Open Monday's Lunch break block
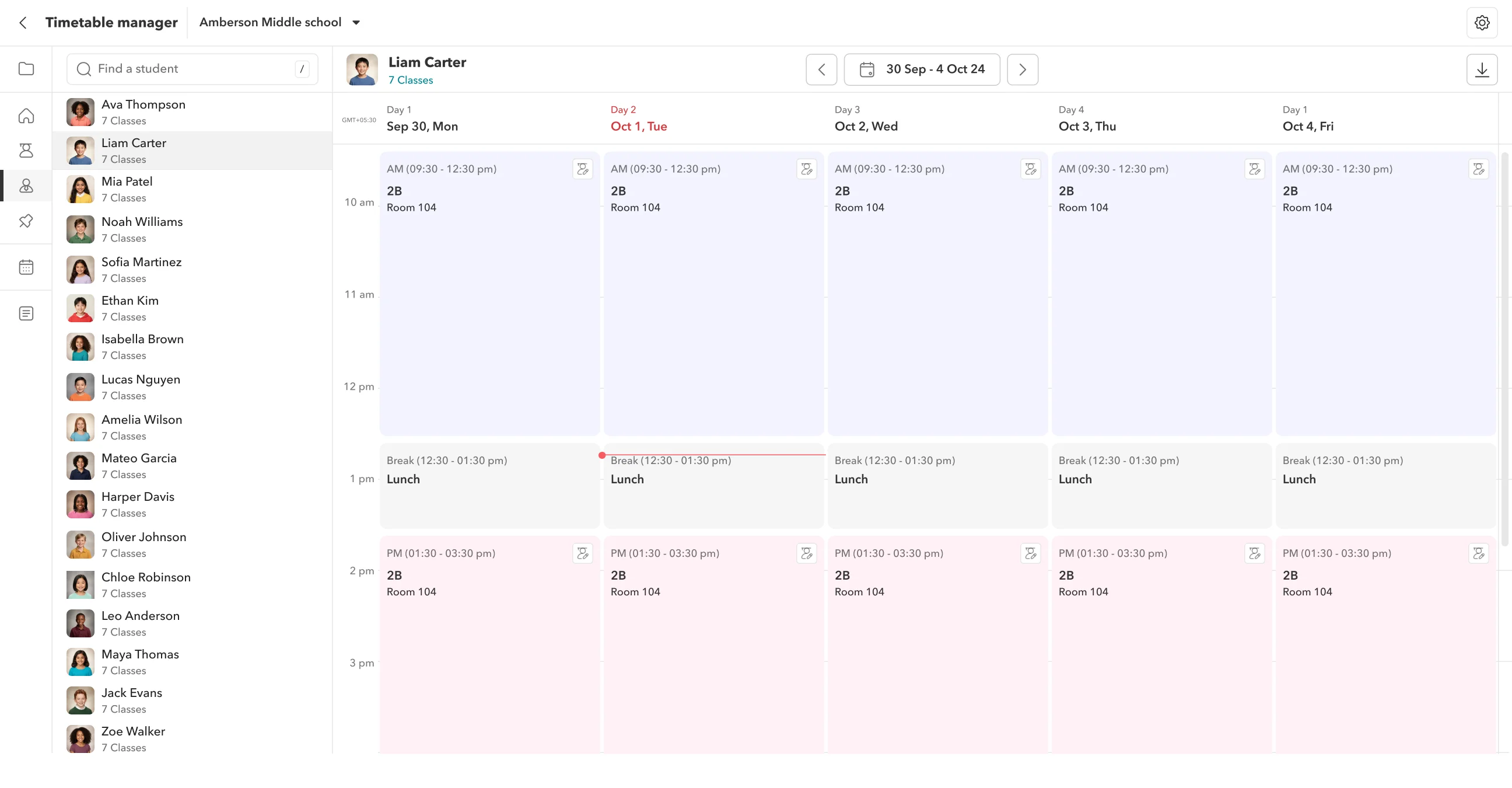Viewport: 1512px width, 788px height. pyautogui.click(x=489, y=486)
